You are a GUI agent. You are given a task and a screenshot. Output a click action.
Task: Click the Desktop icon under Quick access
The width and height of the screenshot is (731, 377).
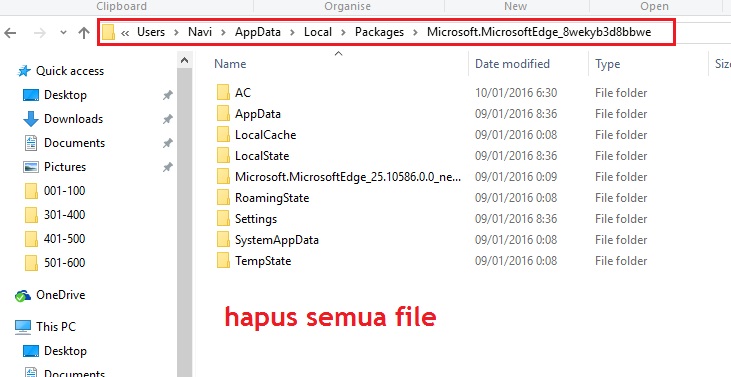(x=31, y=95)
